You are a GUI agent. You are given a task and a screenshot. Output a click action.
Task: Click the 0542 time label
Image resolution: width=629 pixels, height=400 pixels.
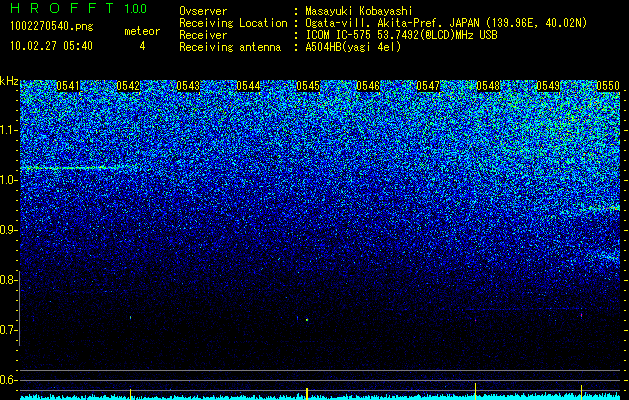coord(128,86)
